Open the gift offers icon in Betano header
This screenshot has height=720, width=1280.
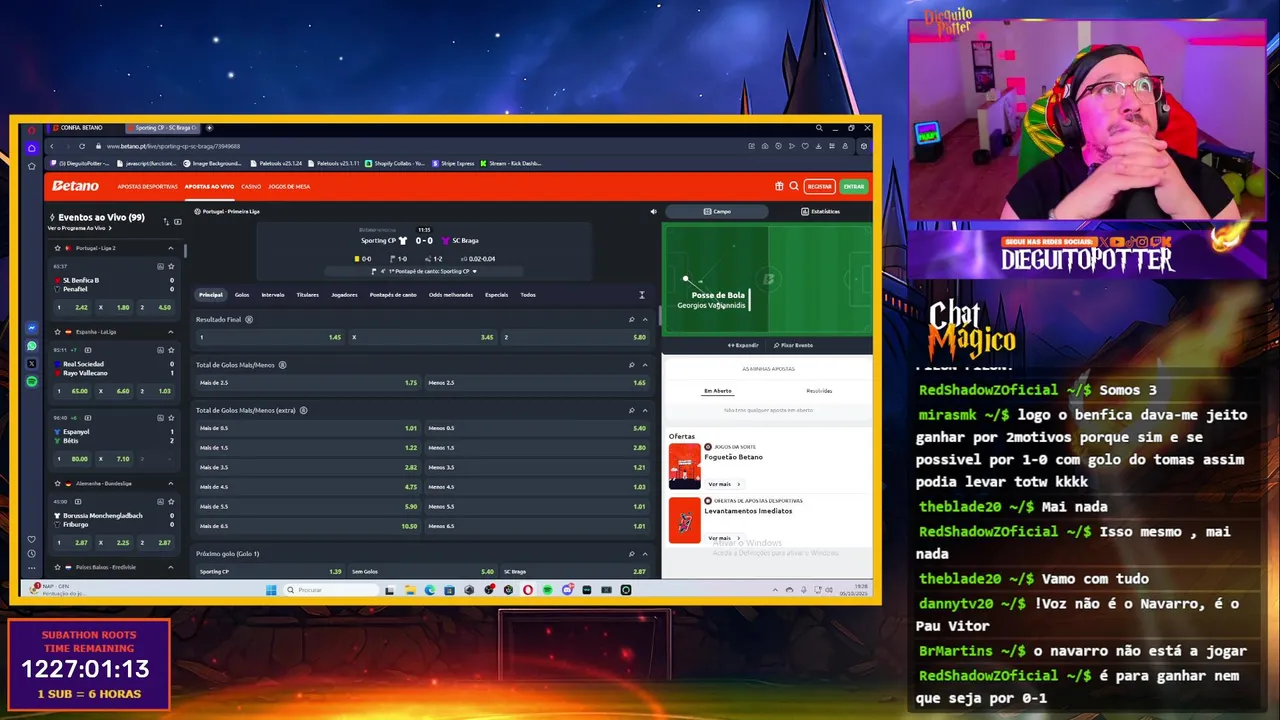point(779,186)
